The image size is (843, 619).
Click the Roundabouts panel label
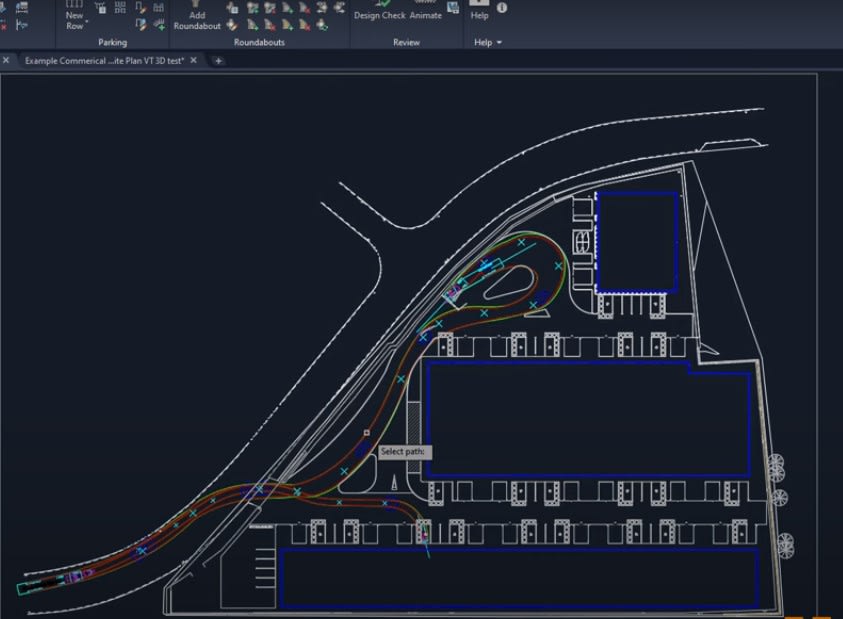(x=259, y=43)
